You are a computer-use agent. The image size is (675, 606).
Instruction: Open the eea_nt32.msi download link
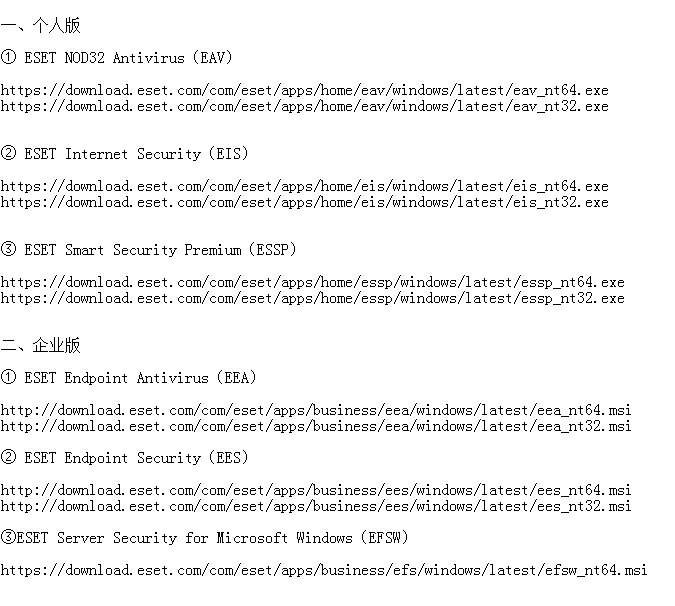[x=316, y=426]
